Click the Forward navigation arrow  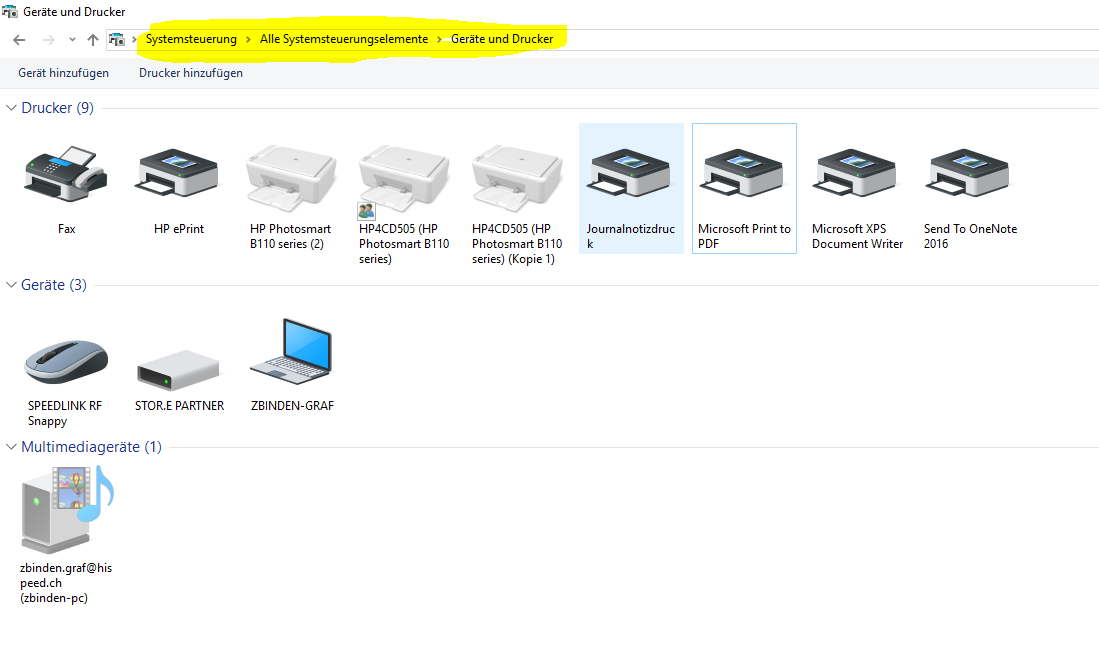(x=48, y=40)
